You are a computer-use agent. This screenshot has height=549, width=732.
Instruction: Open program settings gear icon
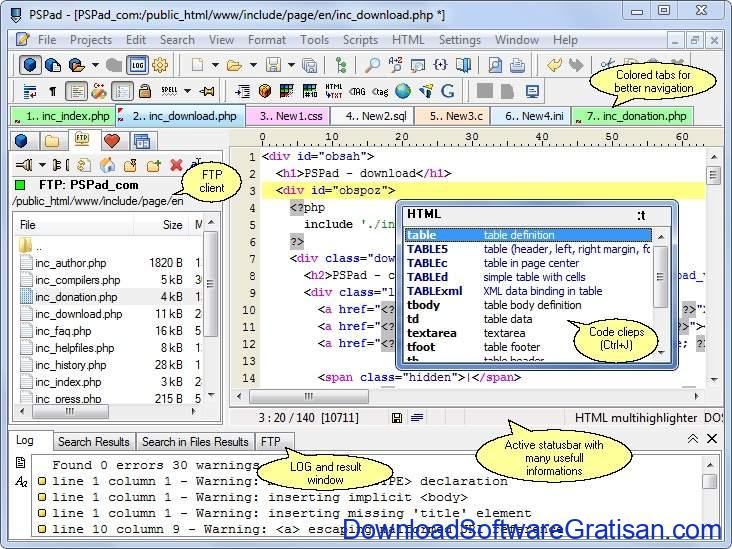coord(160,65)
